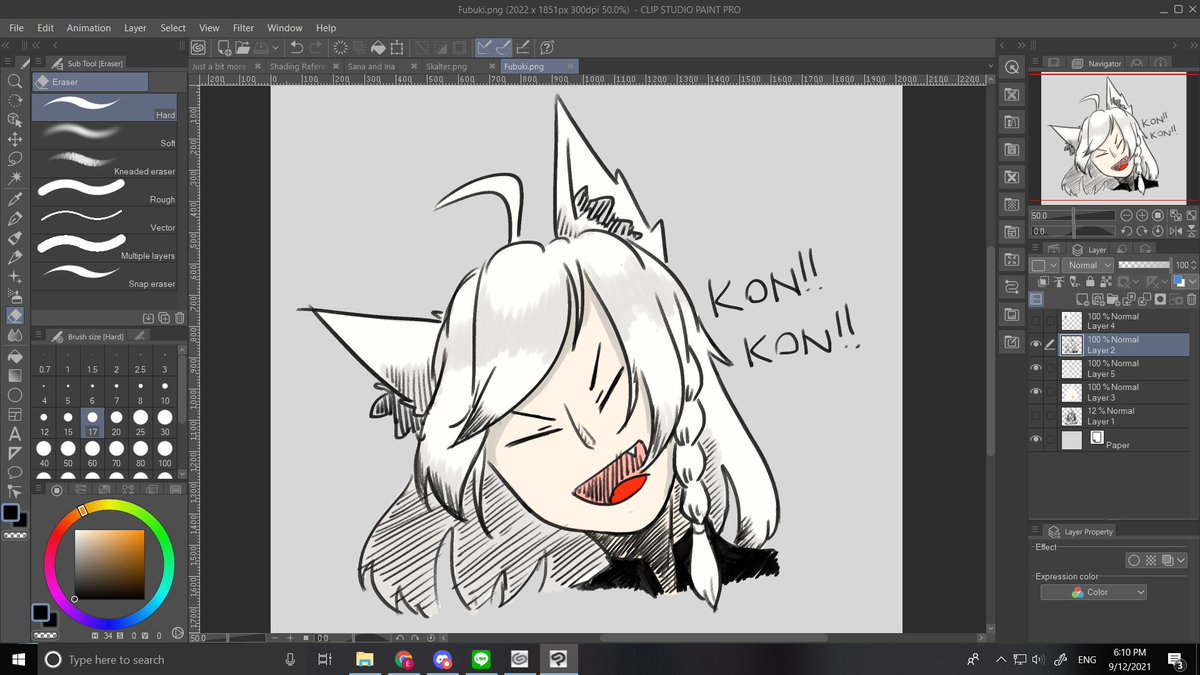Click the Scale/Rotate transform icon
The image size is (1200, 675).
coord(397,47)
